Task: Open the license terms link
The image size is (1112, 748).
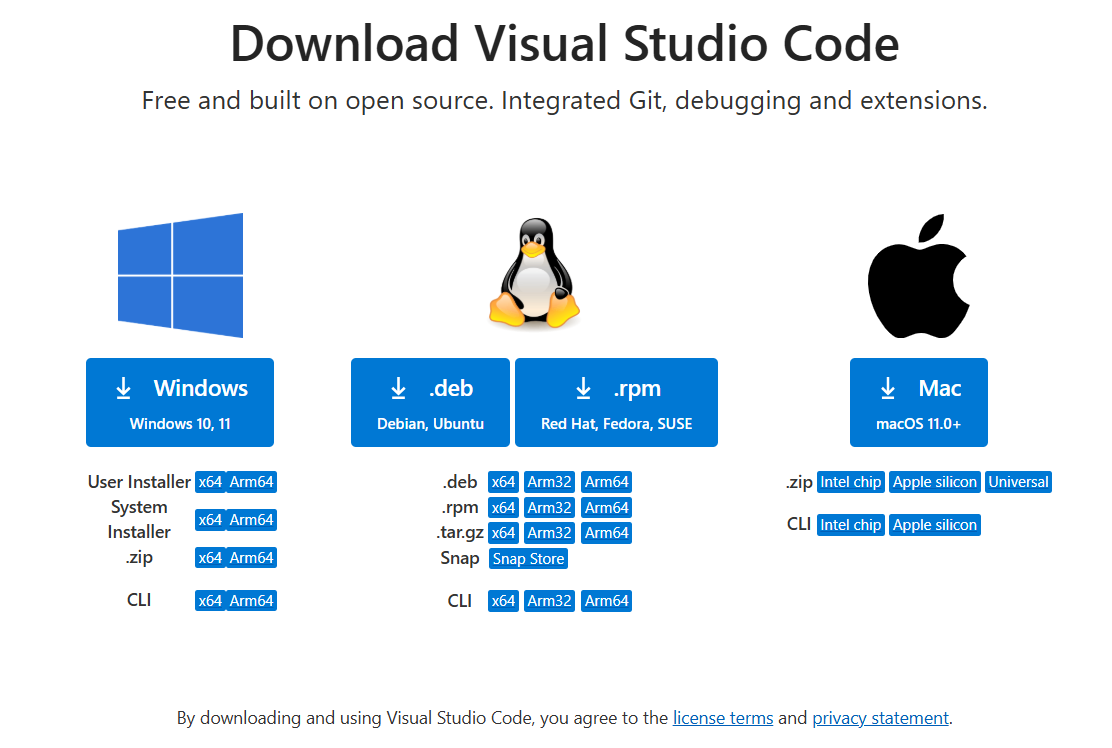Action: [722, 718]
